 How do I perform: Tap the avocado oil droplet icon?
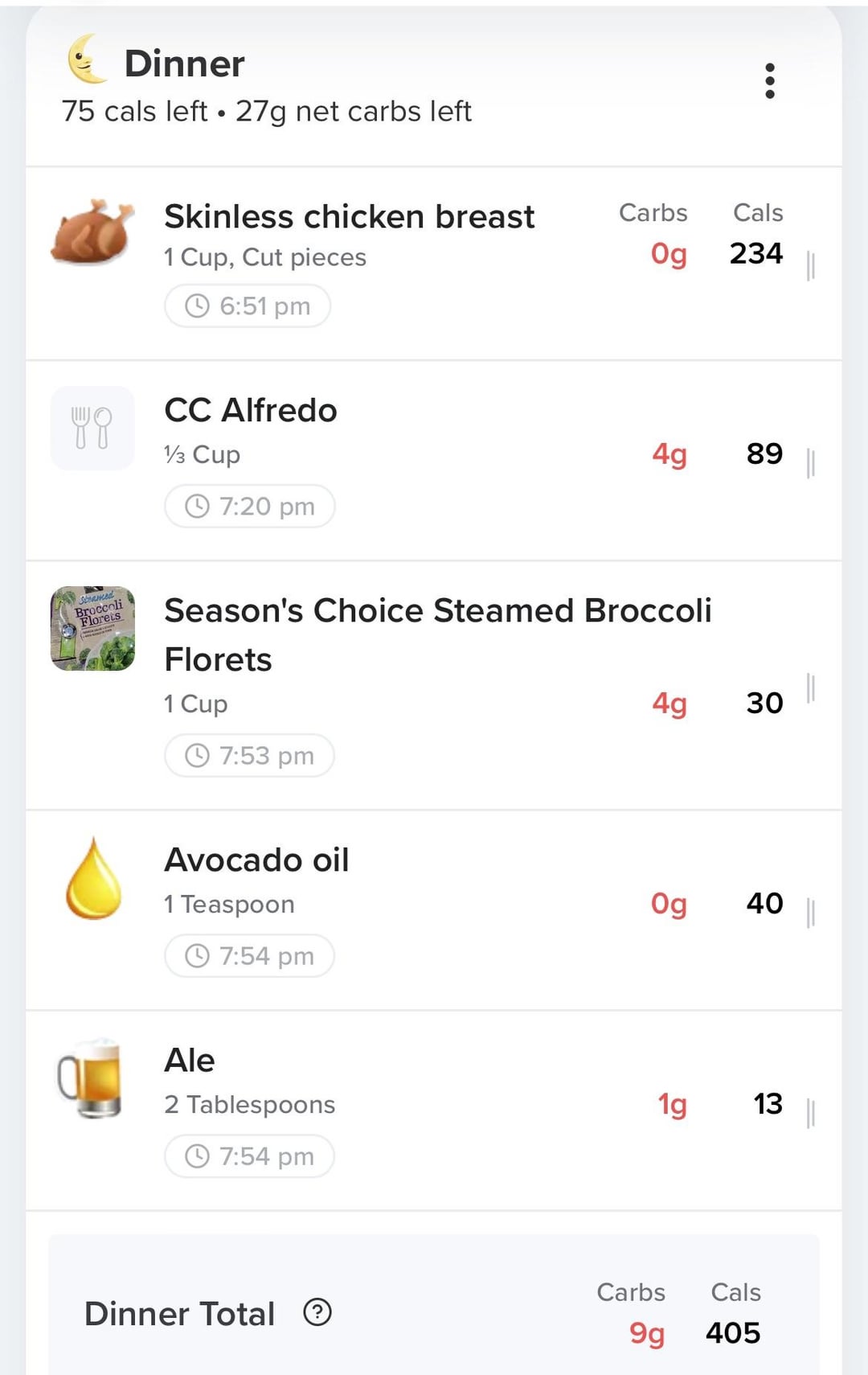pos(93,878)
